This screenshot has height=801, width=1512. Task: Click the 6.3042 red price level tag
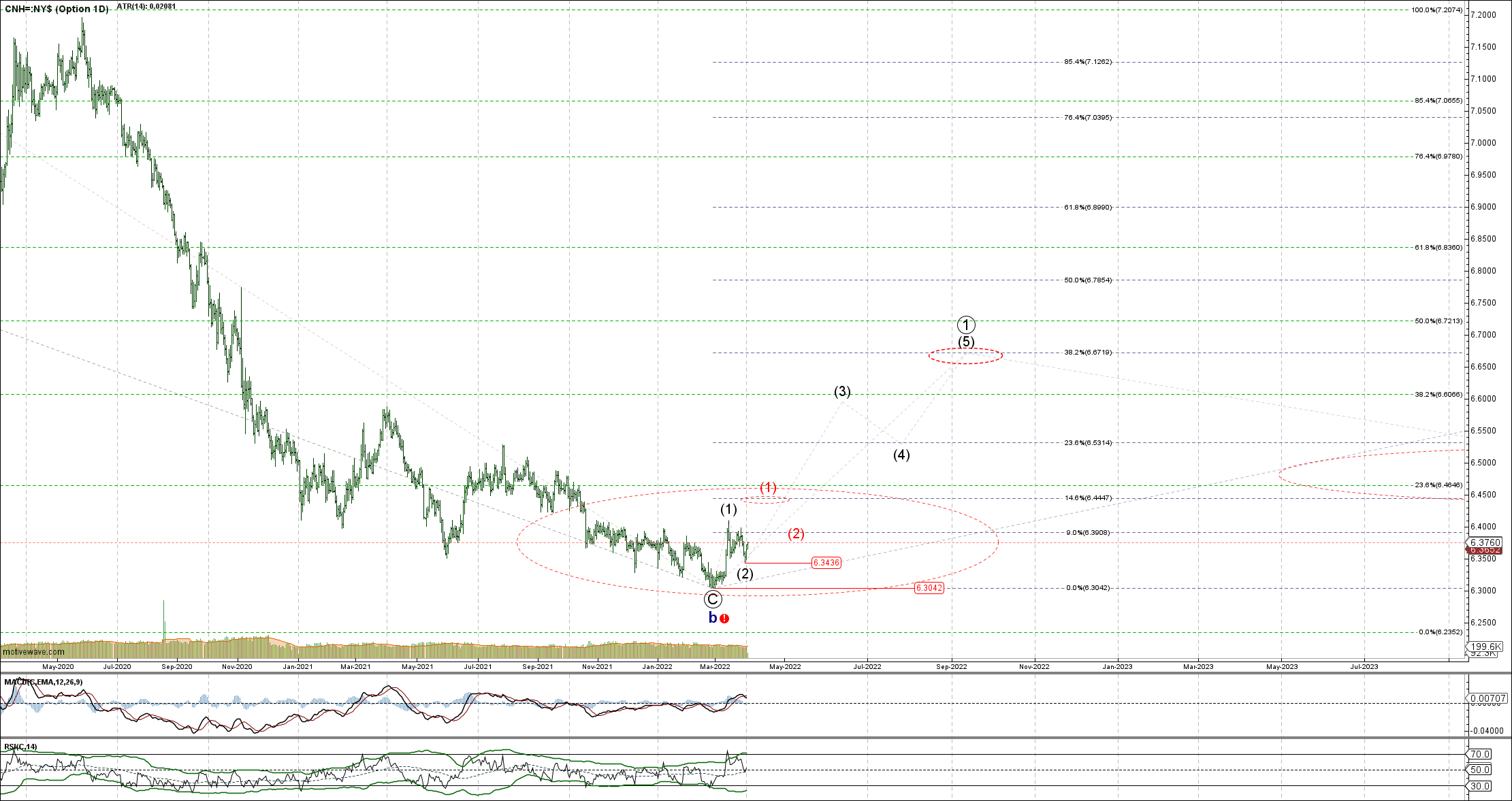(929, 588)
